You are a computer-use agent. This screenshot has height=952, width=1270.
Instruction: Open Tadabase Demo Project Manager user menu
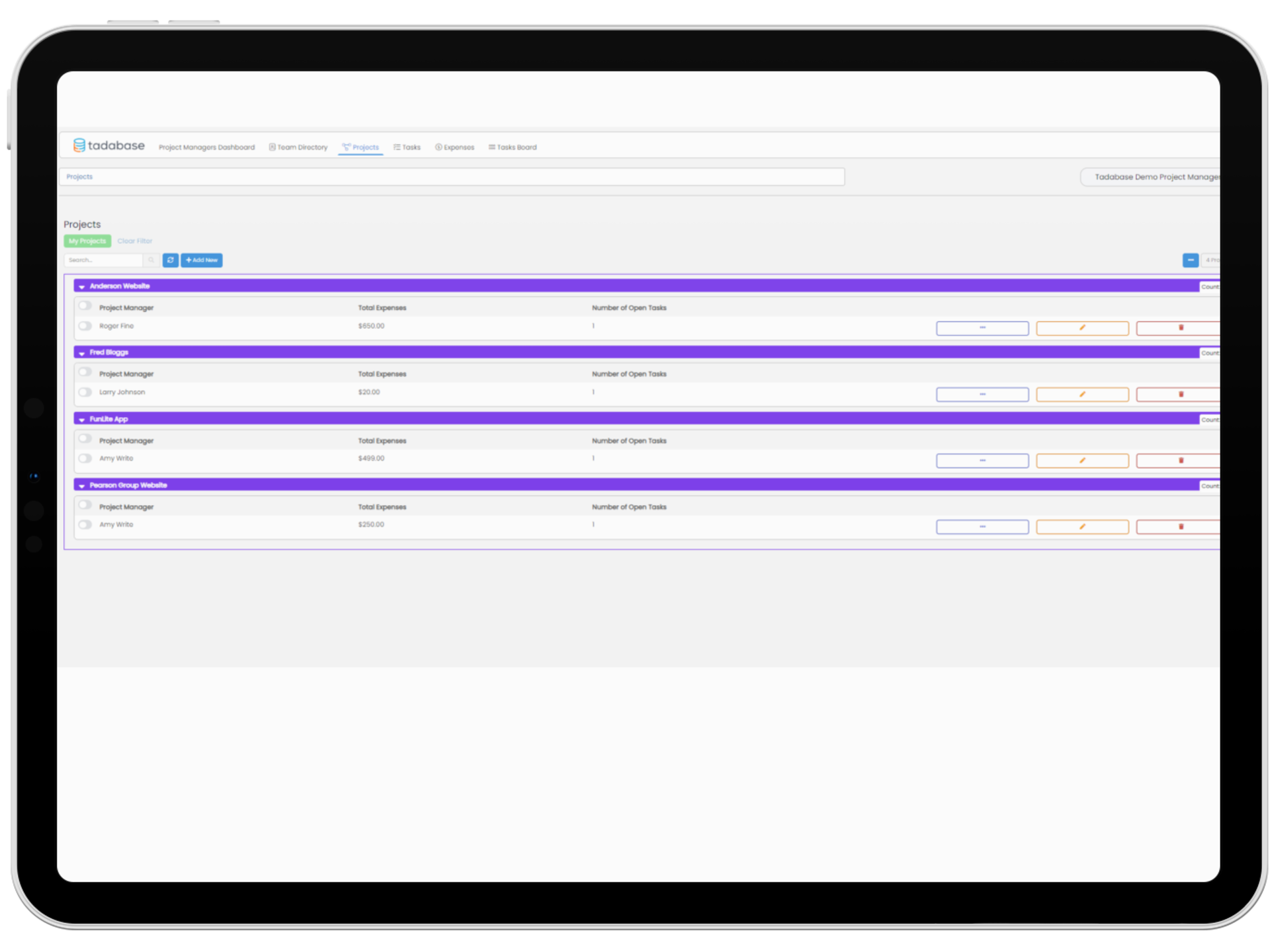coord(1151,177)
